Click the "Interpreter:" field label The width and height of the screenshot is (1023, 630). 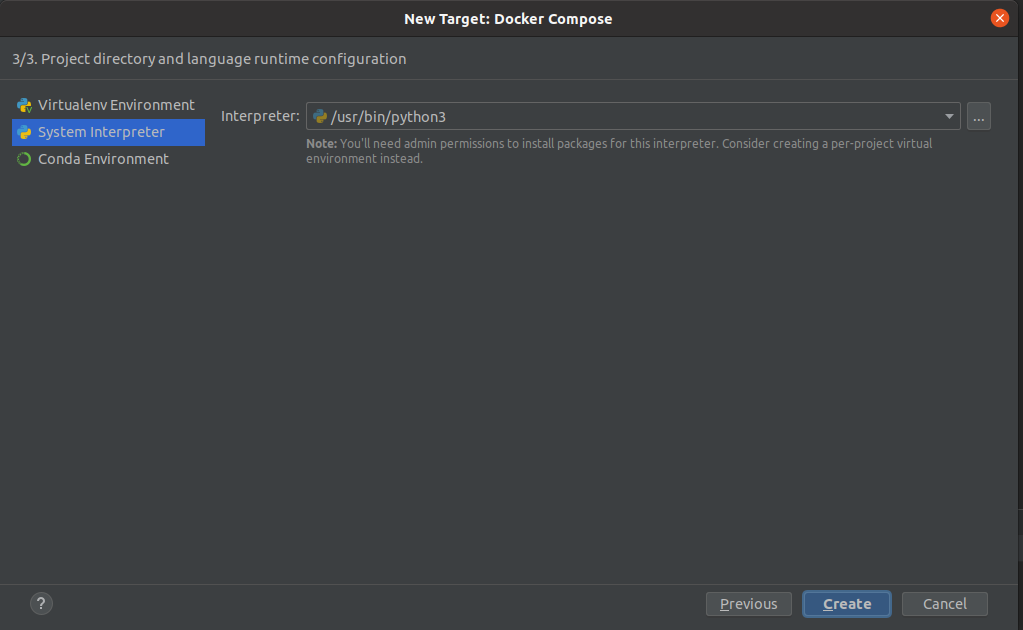pos(260,116)
